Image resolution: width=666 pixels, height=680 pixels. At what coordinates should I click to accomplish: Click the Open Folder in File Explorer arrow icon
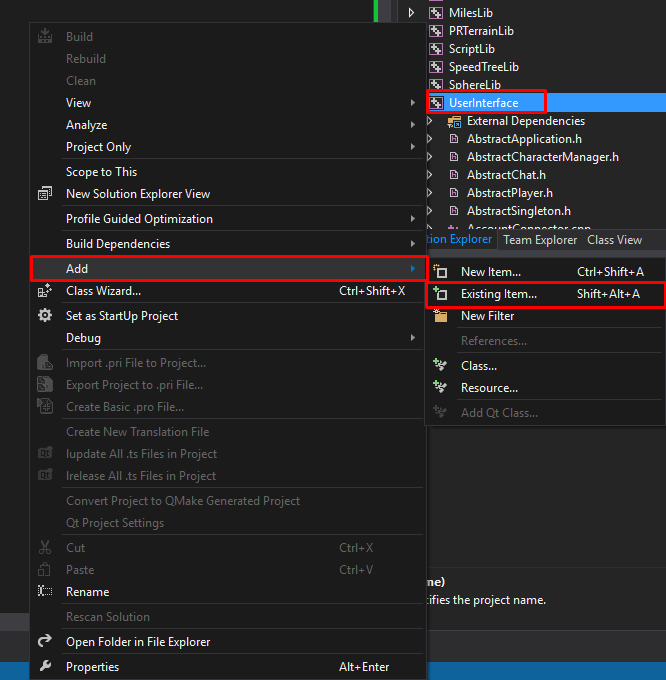point(45,641)
